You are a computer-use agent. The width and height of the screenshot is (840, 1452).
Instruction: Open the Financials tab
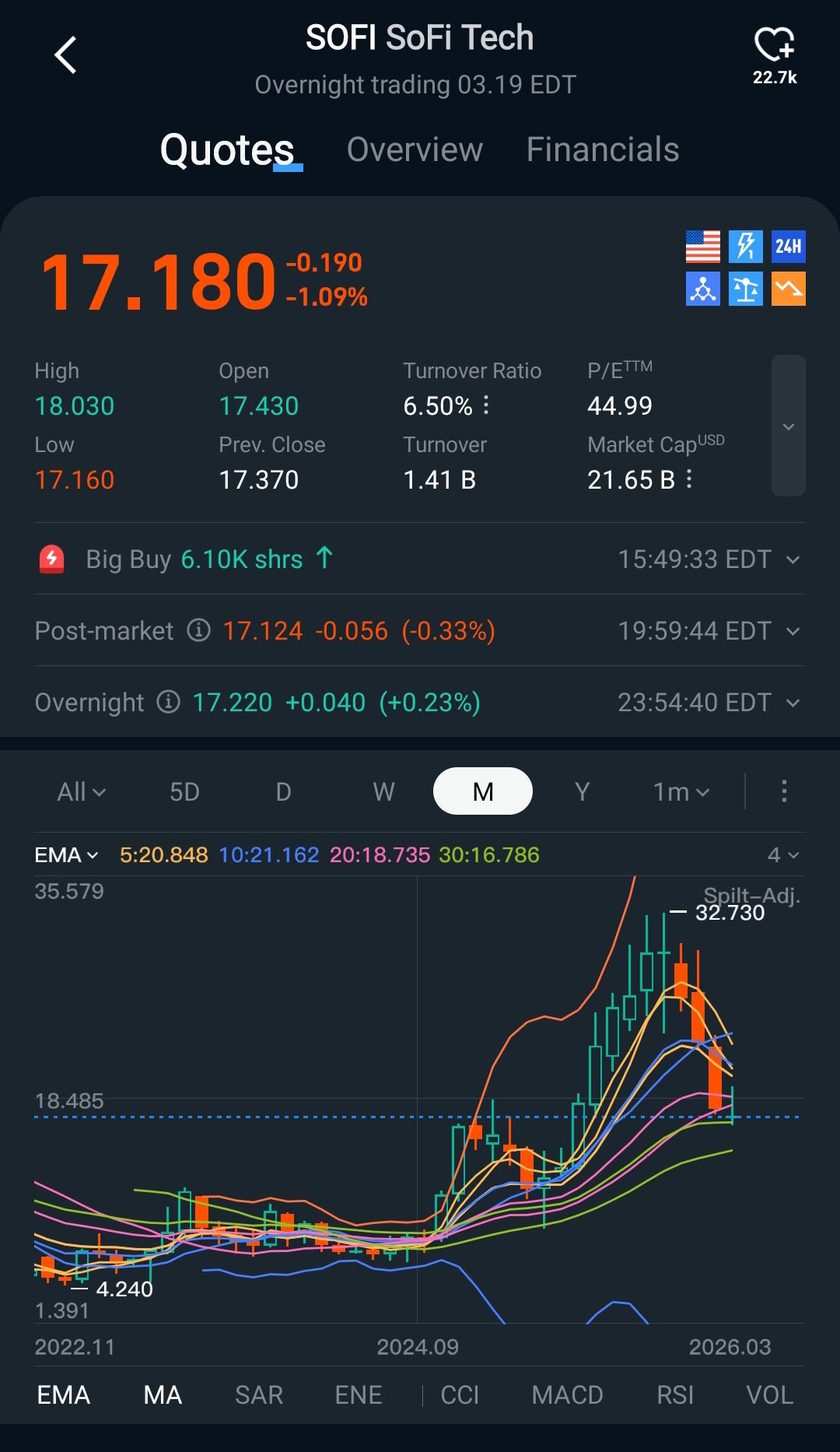602,149
